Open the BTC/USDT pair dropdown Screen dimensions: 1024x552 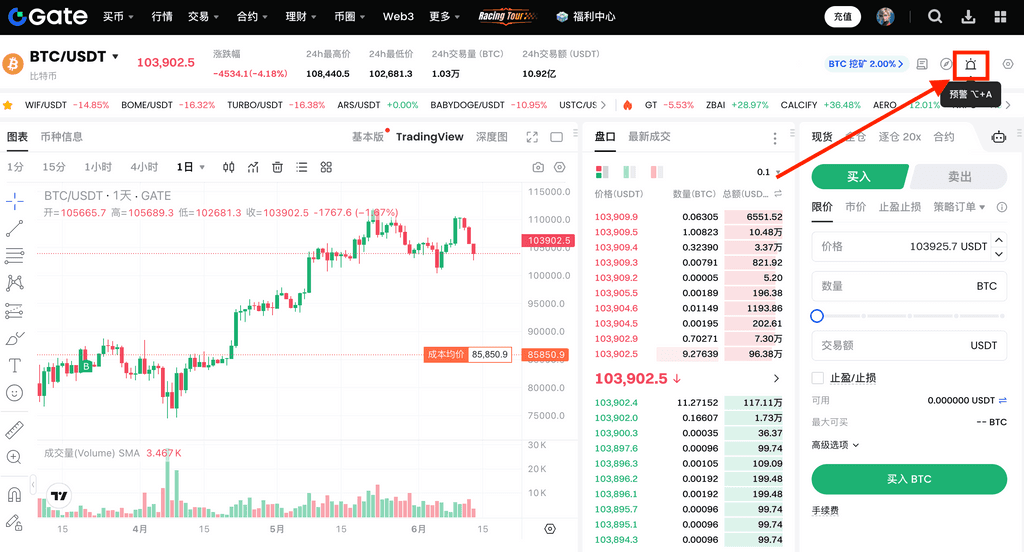[115, 57]
